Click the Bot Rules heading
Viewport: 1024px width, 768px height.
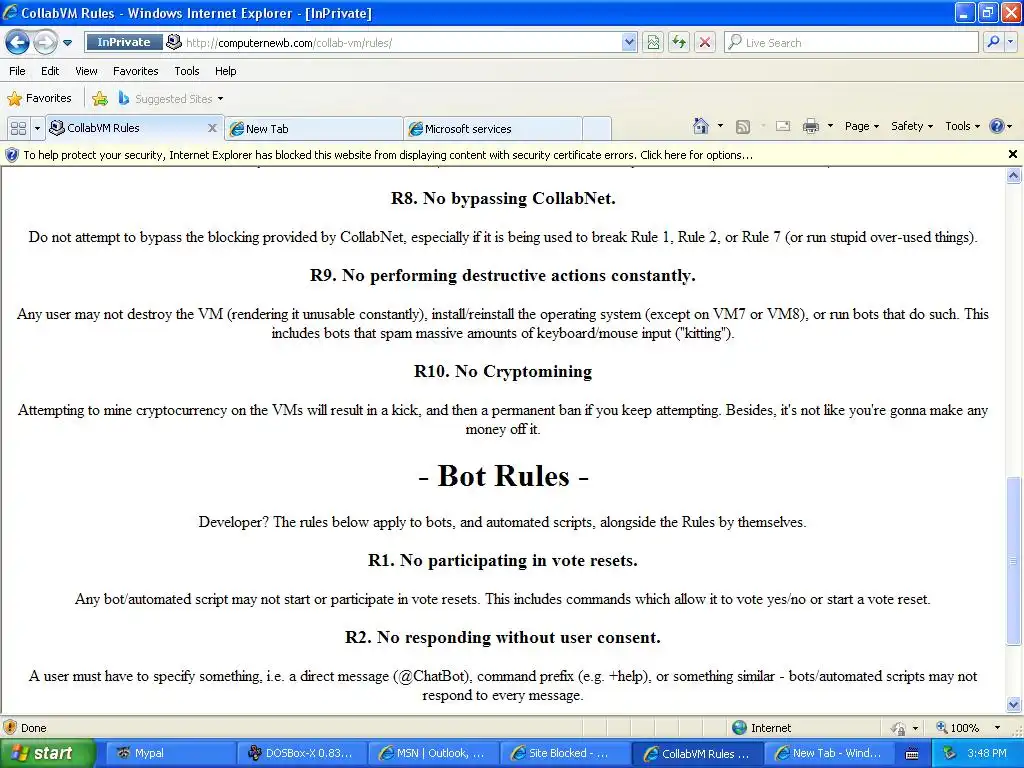(x=503, y=476)
